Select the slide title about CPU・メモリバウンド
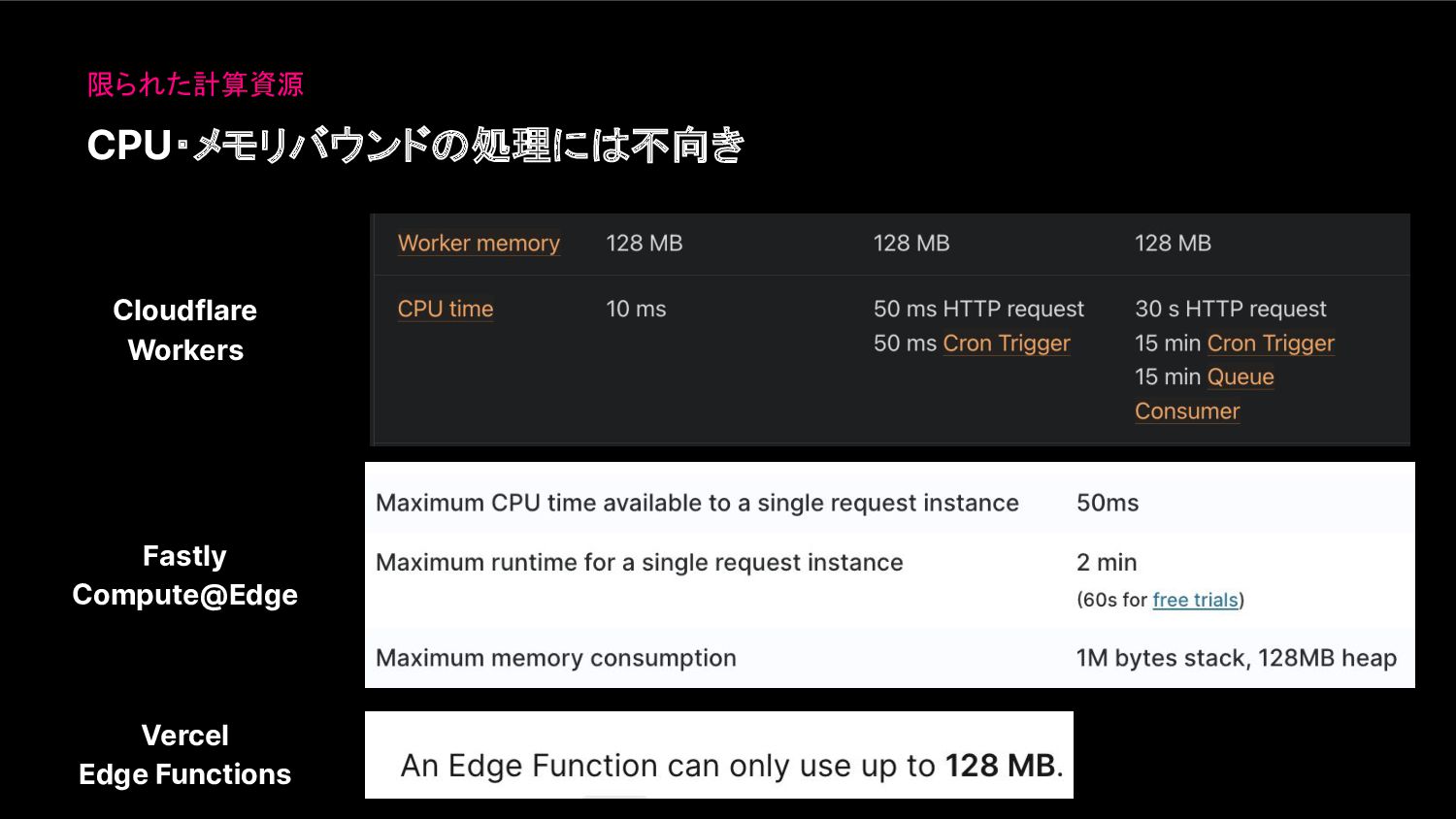The image size is (1456, 819). click(x=415, y=146)
